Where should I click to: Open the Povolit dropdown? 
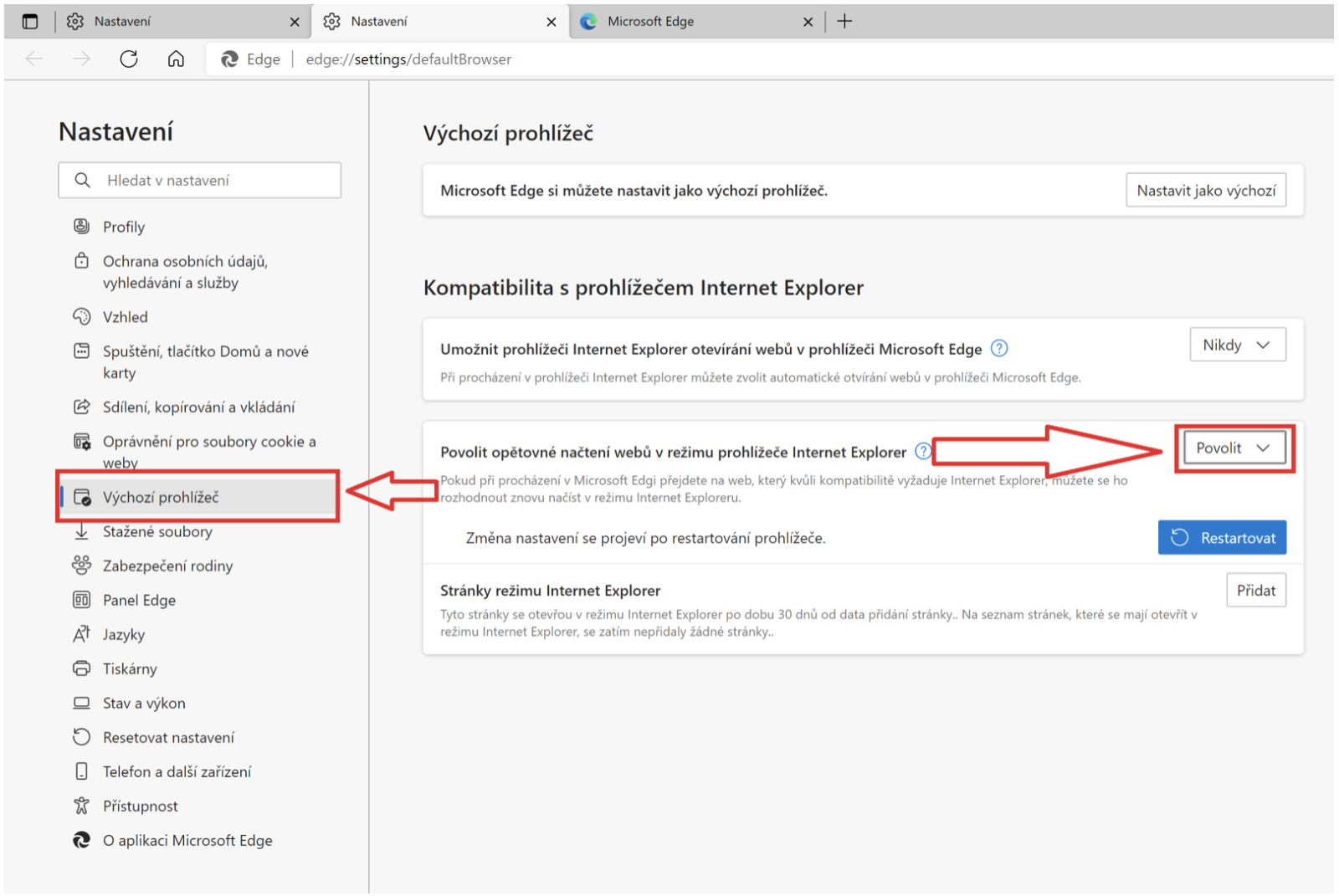tap(1234, 448)
